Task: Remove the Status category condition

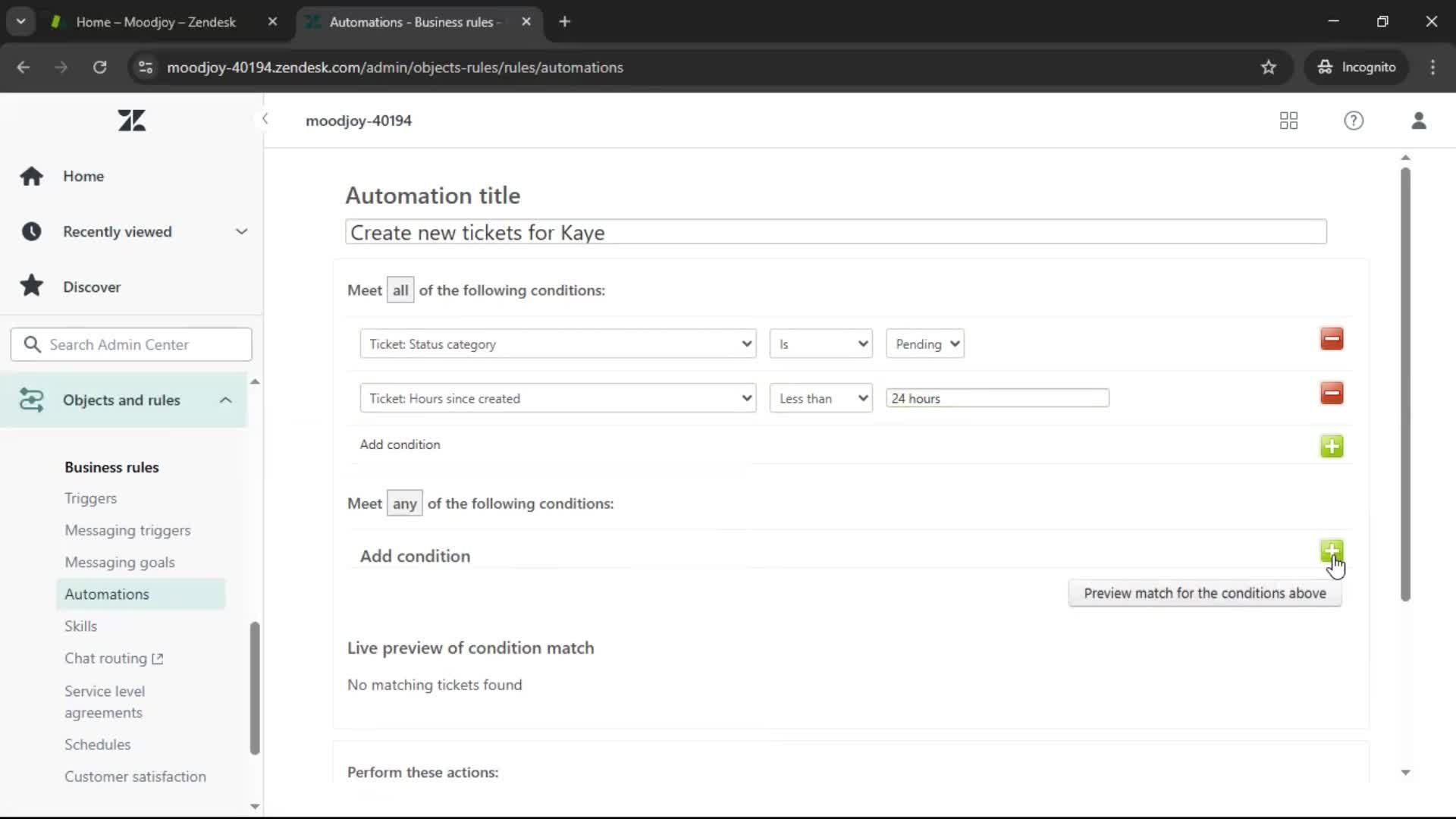Action: click(x=1332, y=338)
